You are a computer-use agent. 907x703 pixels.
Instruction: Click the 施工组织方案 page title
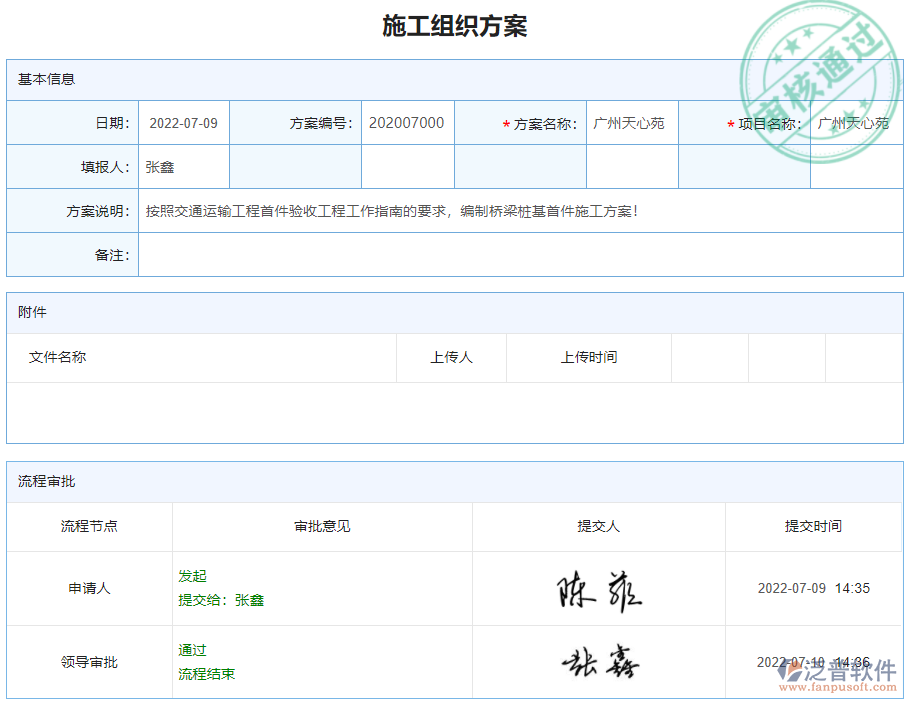(x=453, y=26)
